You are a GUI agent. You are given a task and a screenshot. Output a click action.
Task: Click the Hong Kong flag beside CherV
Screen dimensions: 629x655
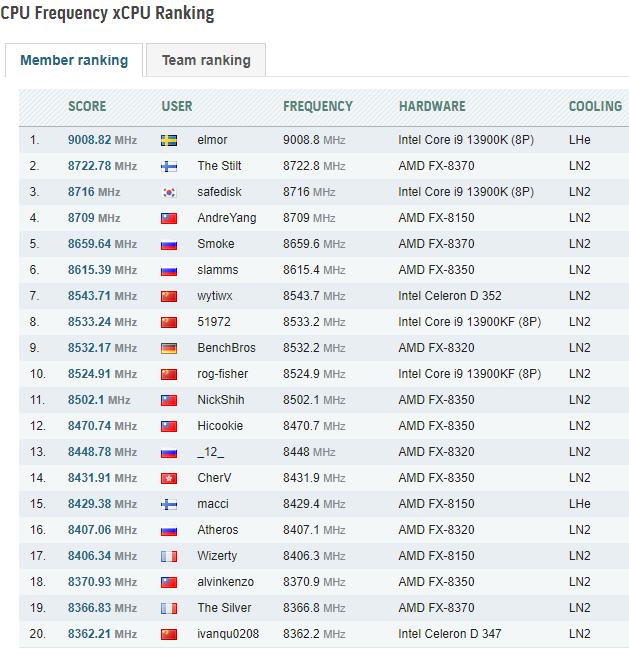(x=169, y=478)
